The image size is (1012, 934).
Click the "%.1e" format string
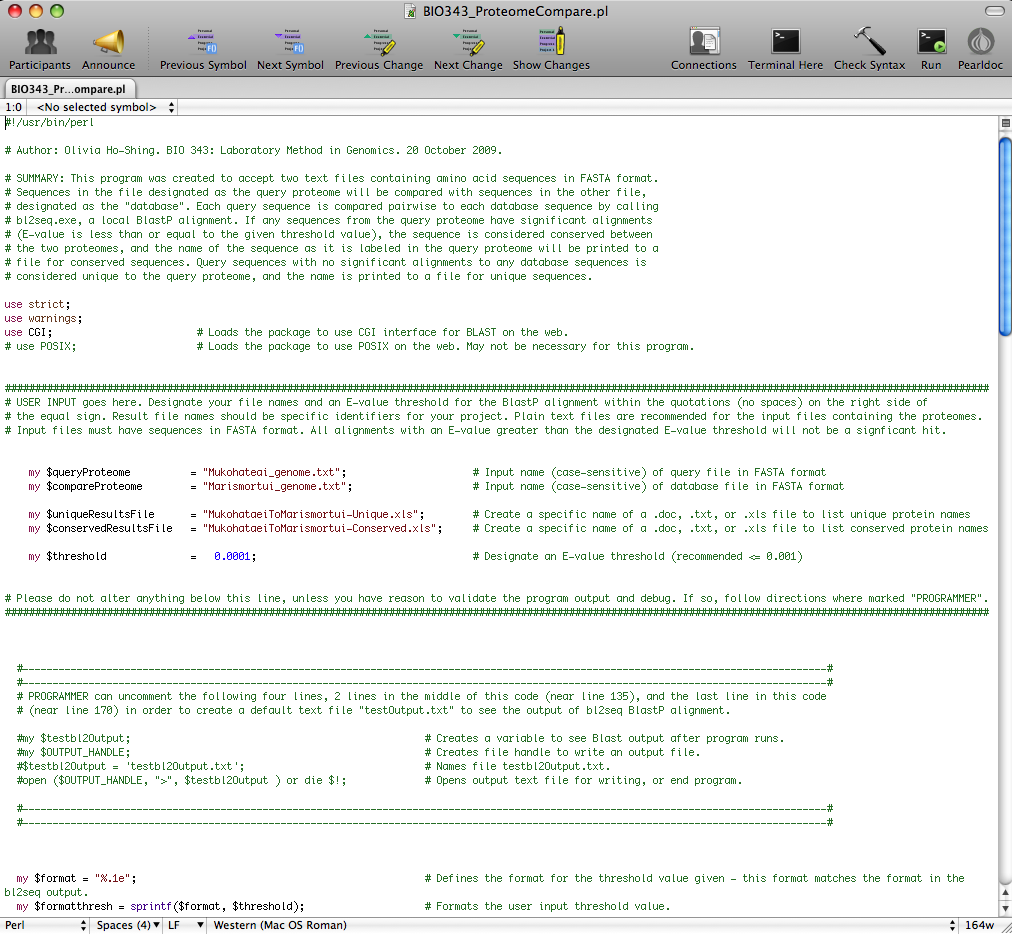(112, 878)
